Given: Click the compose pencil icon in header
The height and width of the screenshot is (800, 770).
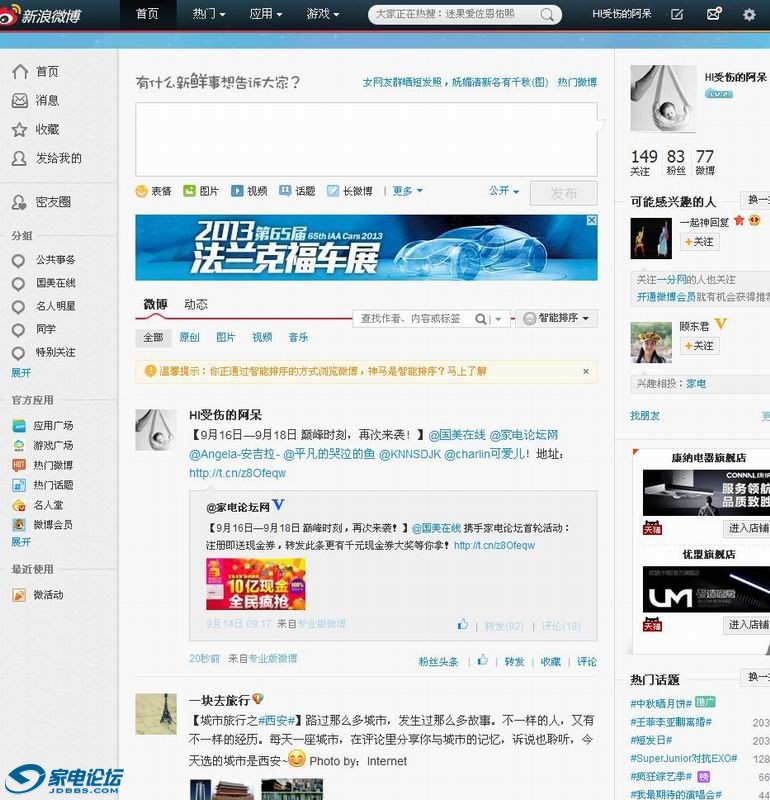Looking at the screenshot, I should [677, 15].
